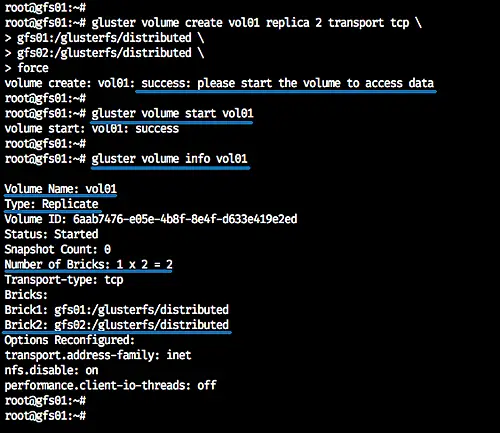
Task: Click the Volume ID value 6aab7476-e05e
Action: pyautogui.click(x=185, y=219)
